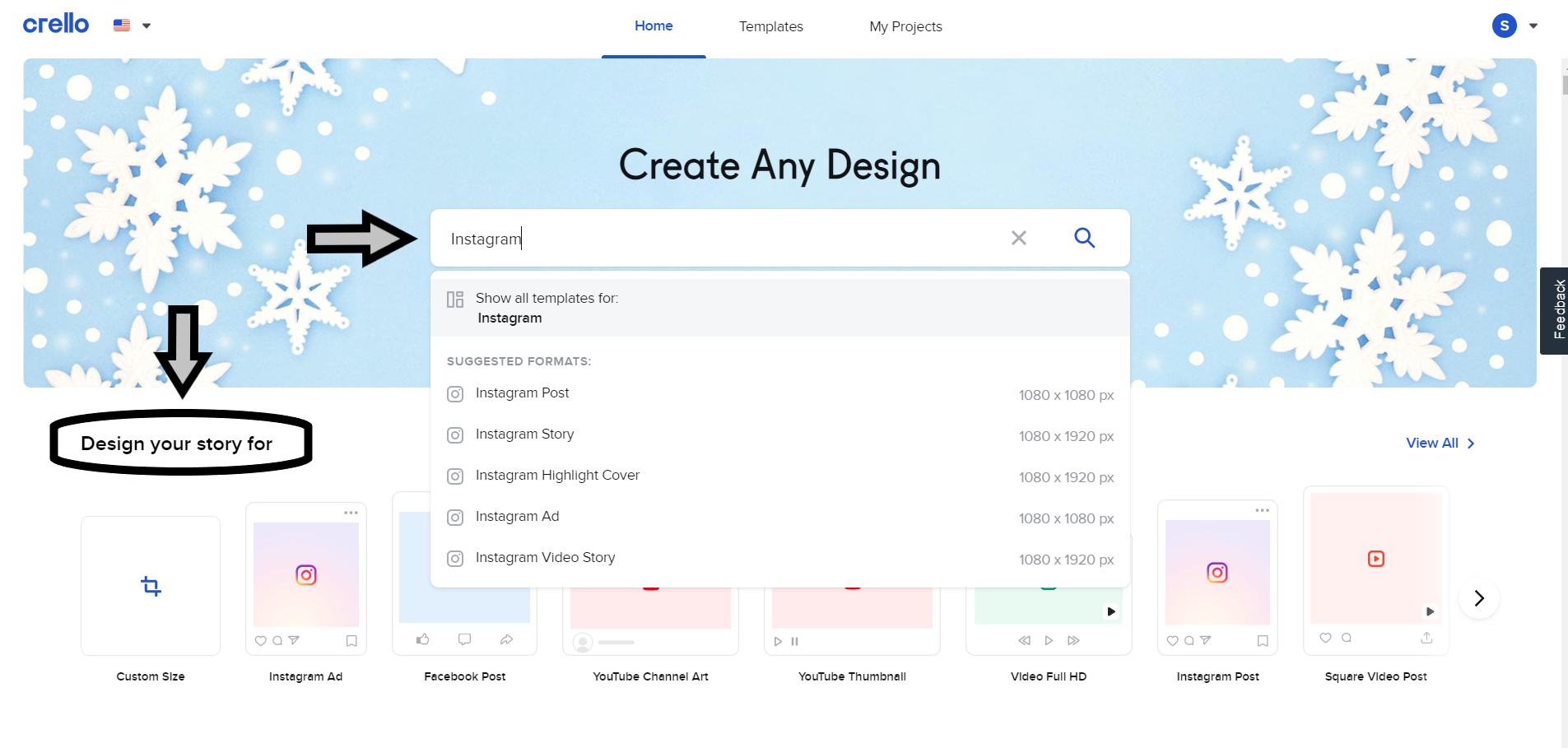Open the Instagram Post format thumbnail
This screenshot has width=1568, height=748.
(1217, 578)
